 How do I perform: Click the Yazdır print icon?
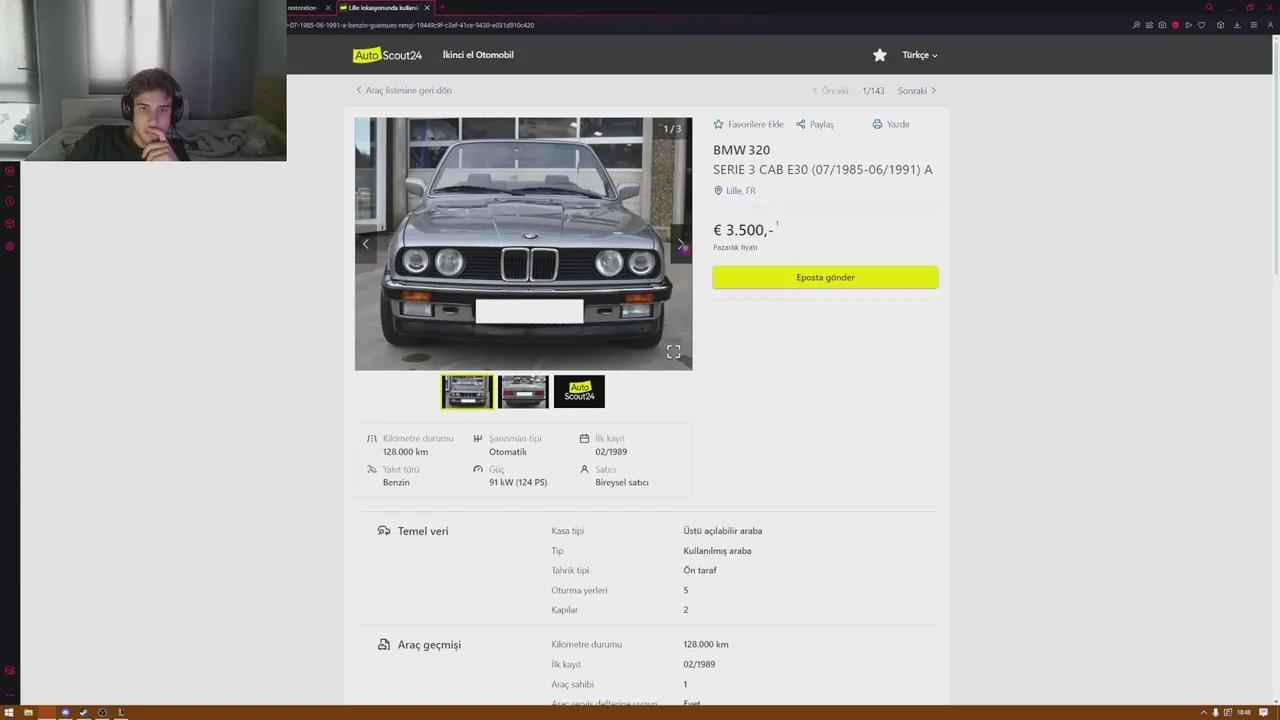[x=877, y=124]
